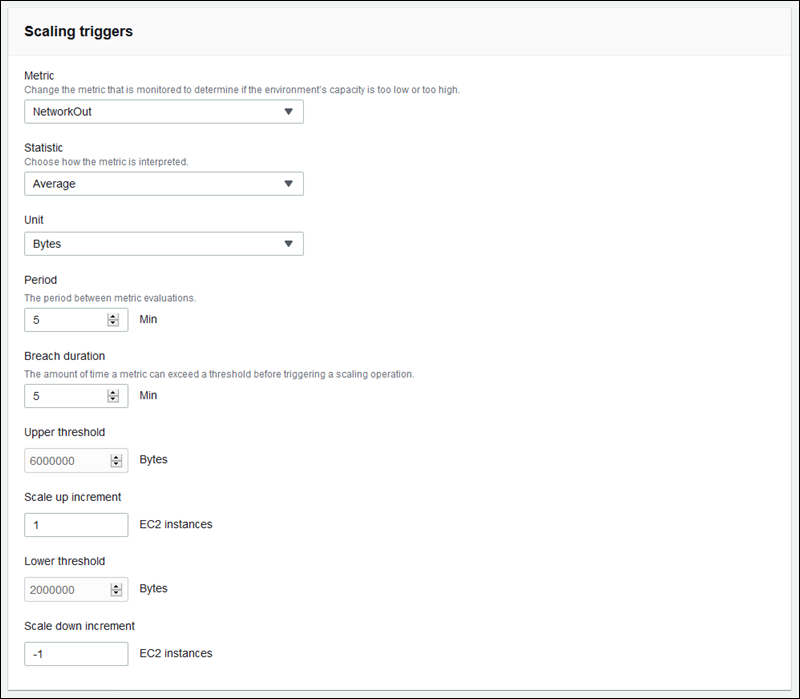Click the triangle arrow on the Statistic dropdown
This screenshot has width=800, height=699.
pos(288,184)
